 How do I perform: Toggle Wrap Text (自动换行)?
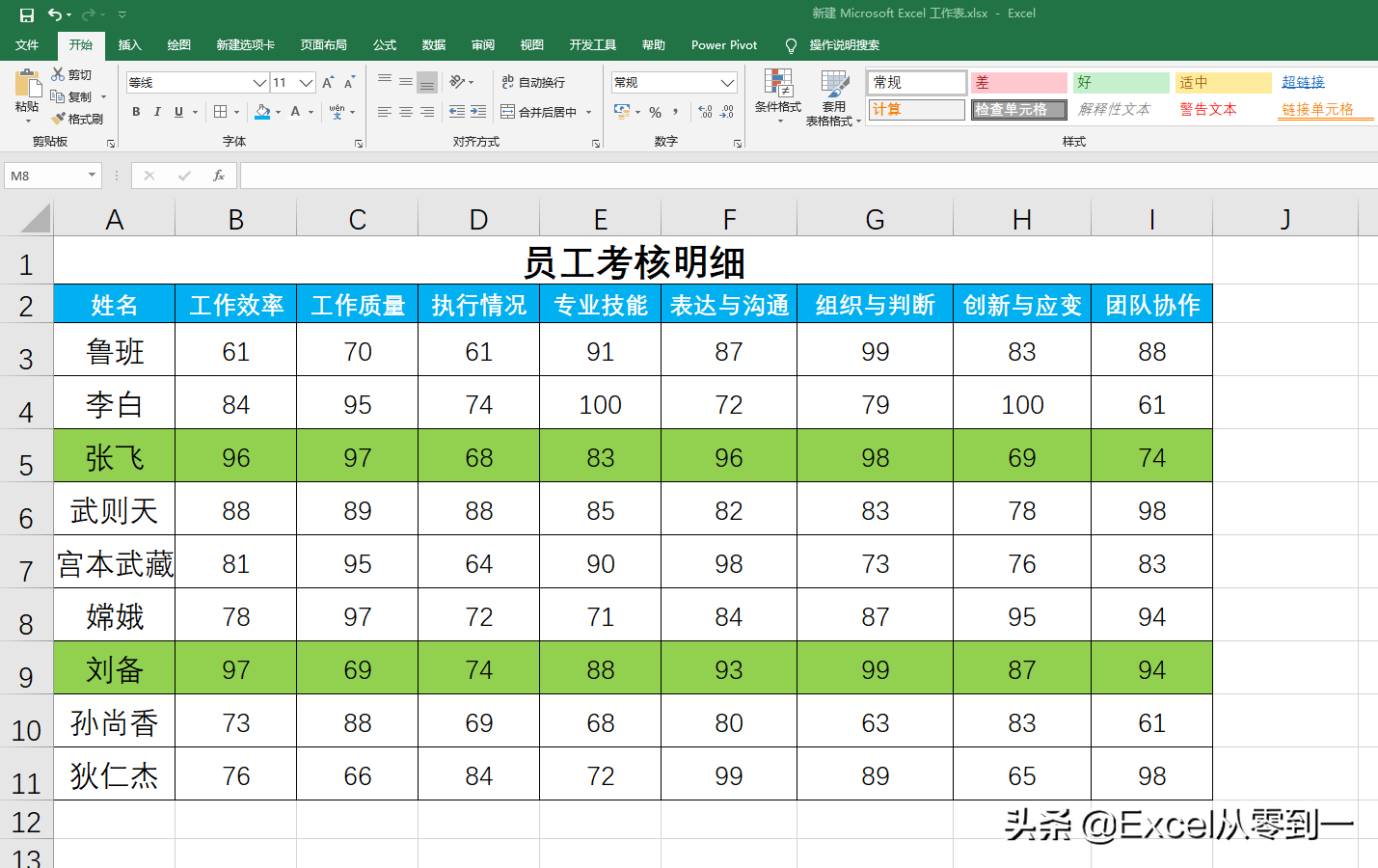(533, 82)
